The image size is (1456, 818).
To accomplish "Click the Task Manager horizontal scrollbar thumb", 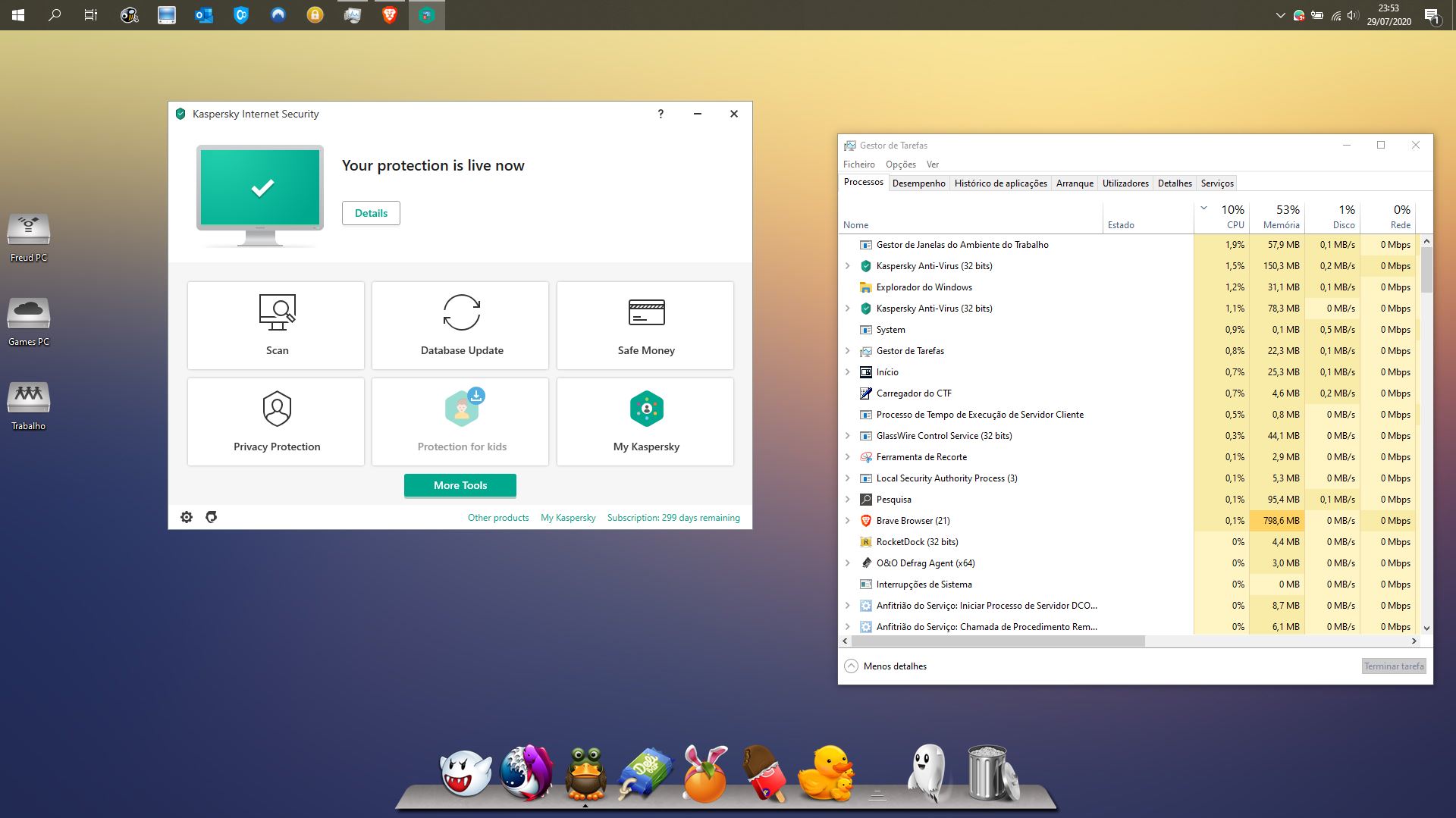I will (998, 641).
